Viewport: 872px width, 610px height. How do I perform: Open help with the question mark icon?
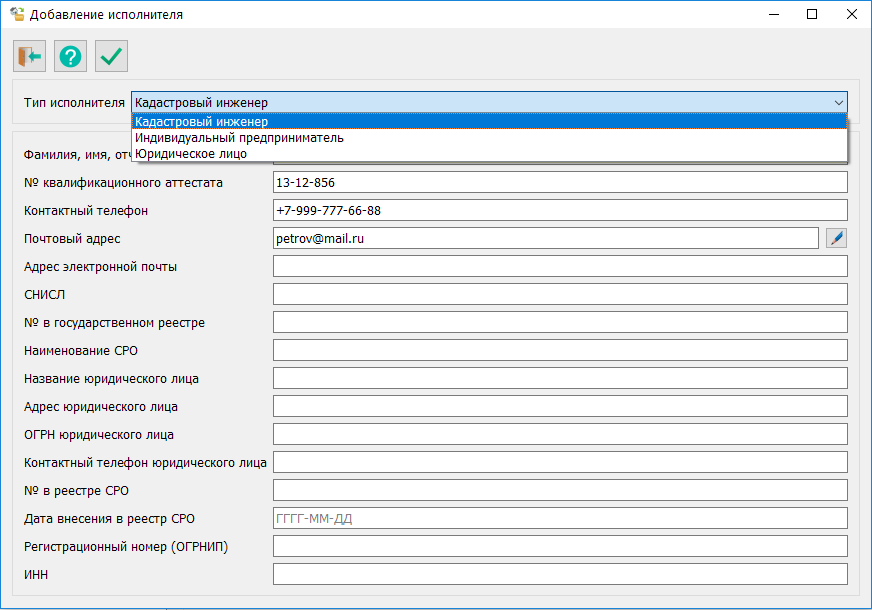71,57
